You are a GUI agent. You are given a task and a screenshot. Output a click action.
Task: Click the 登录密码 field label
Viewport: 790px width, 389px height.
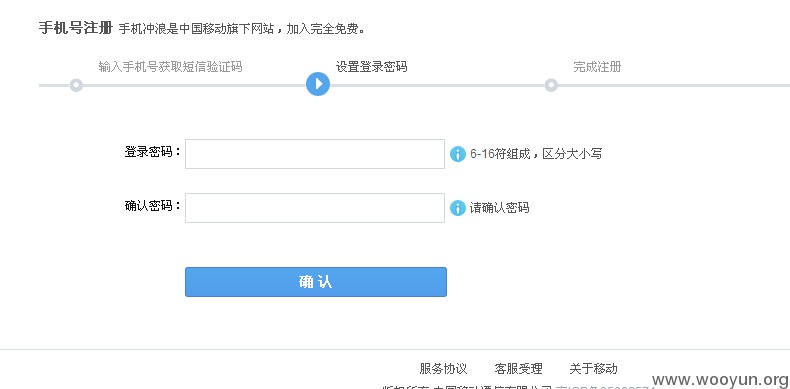[x=153, y=152]
